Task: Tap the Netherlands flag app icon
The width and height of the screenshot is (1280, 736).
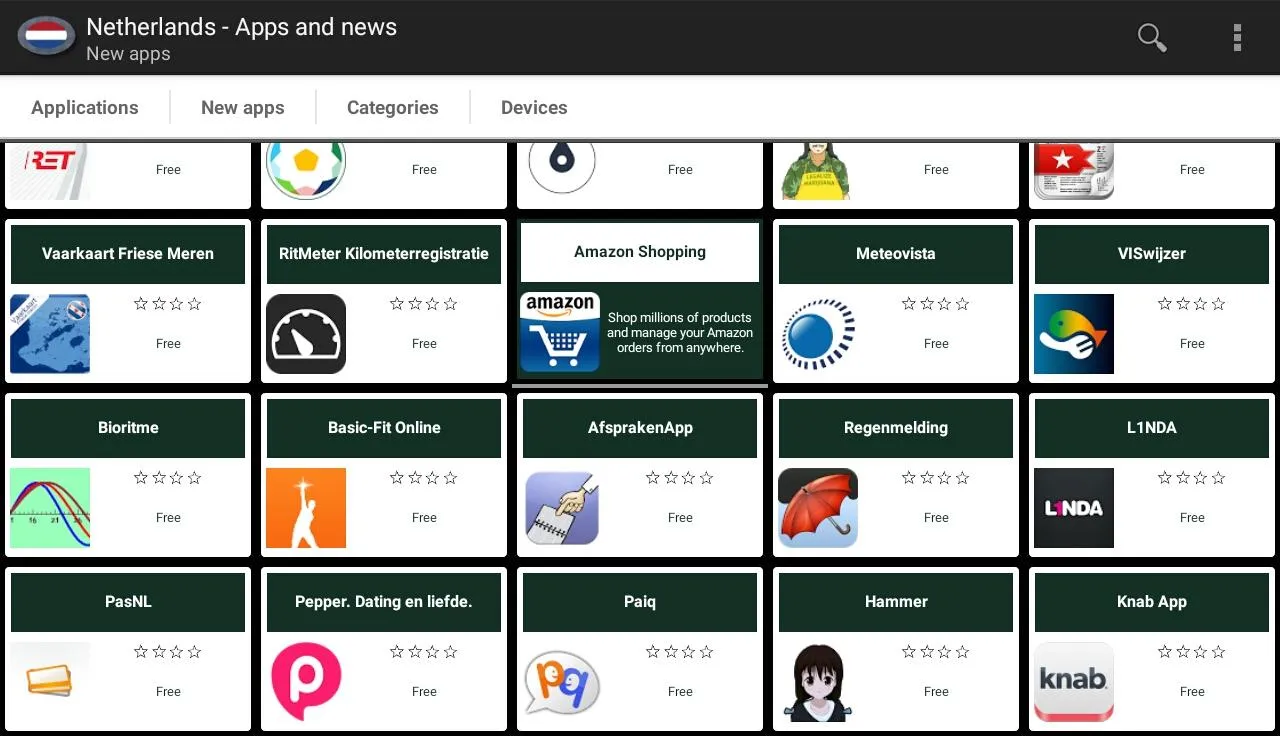Action: (x=46, y=37)
